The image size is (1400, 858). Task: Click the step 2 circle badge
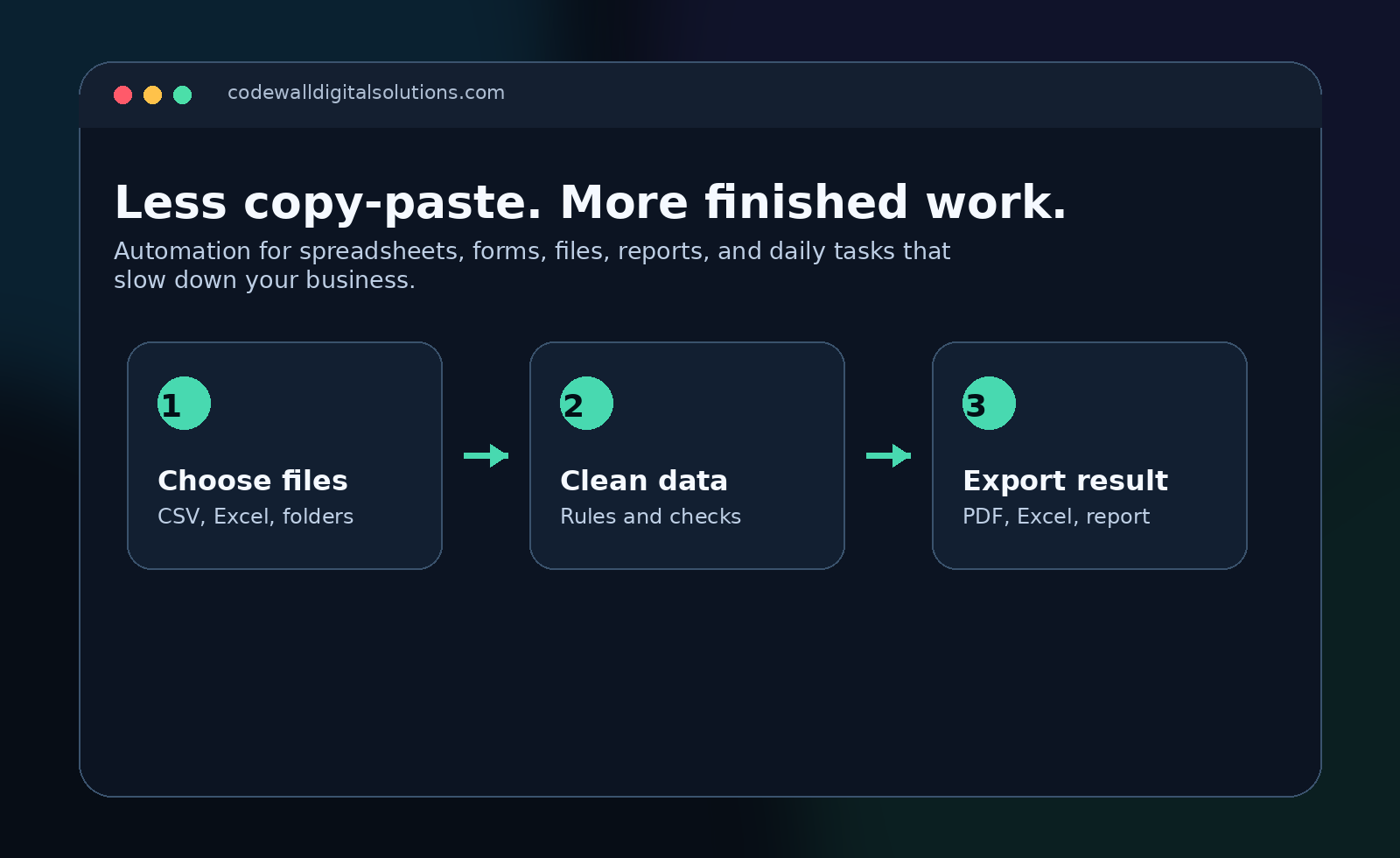coord(586,404)
